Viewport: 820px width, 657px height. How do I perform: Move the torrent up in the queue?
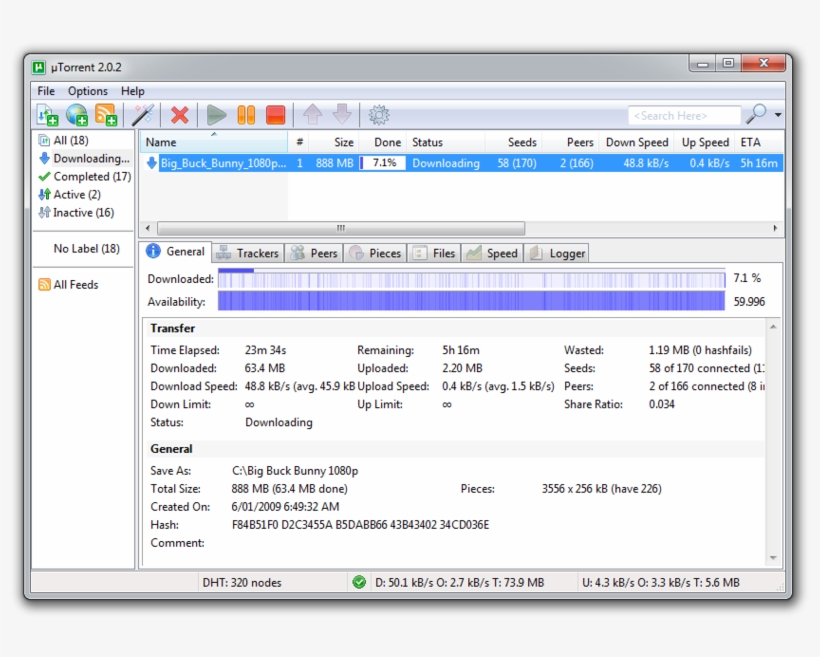pyautogui.click(x=314, y=114)
